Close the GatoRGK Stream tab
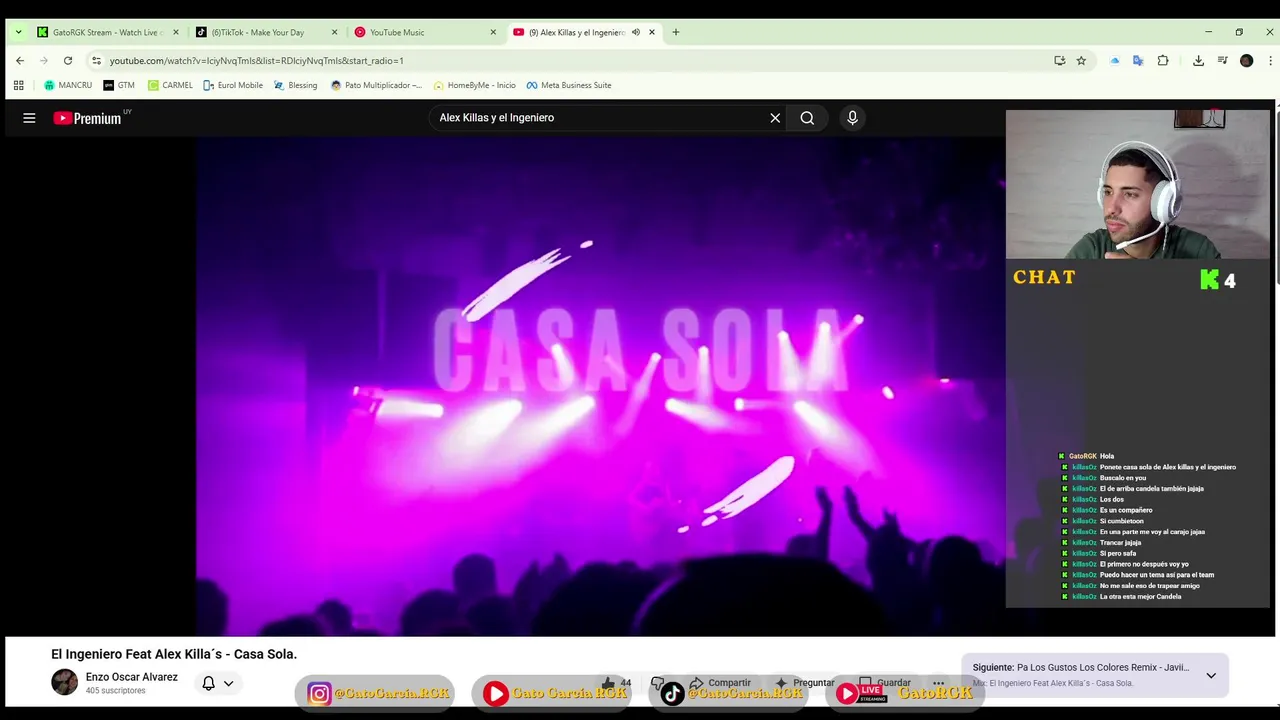 176,32
